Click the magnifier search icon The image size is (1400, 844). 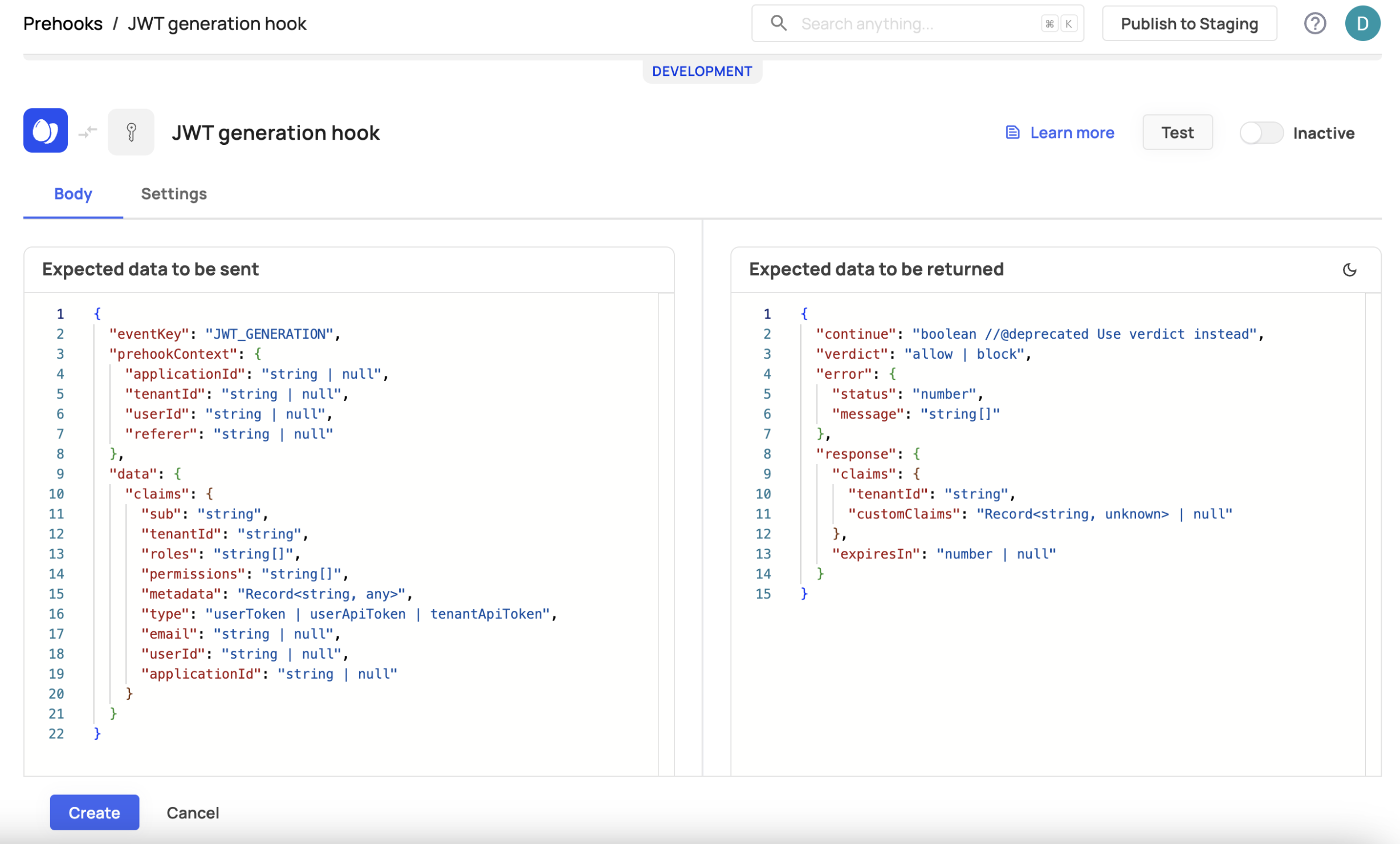point(778,23)
